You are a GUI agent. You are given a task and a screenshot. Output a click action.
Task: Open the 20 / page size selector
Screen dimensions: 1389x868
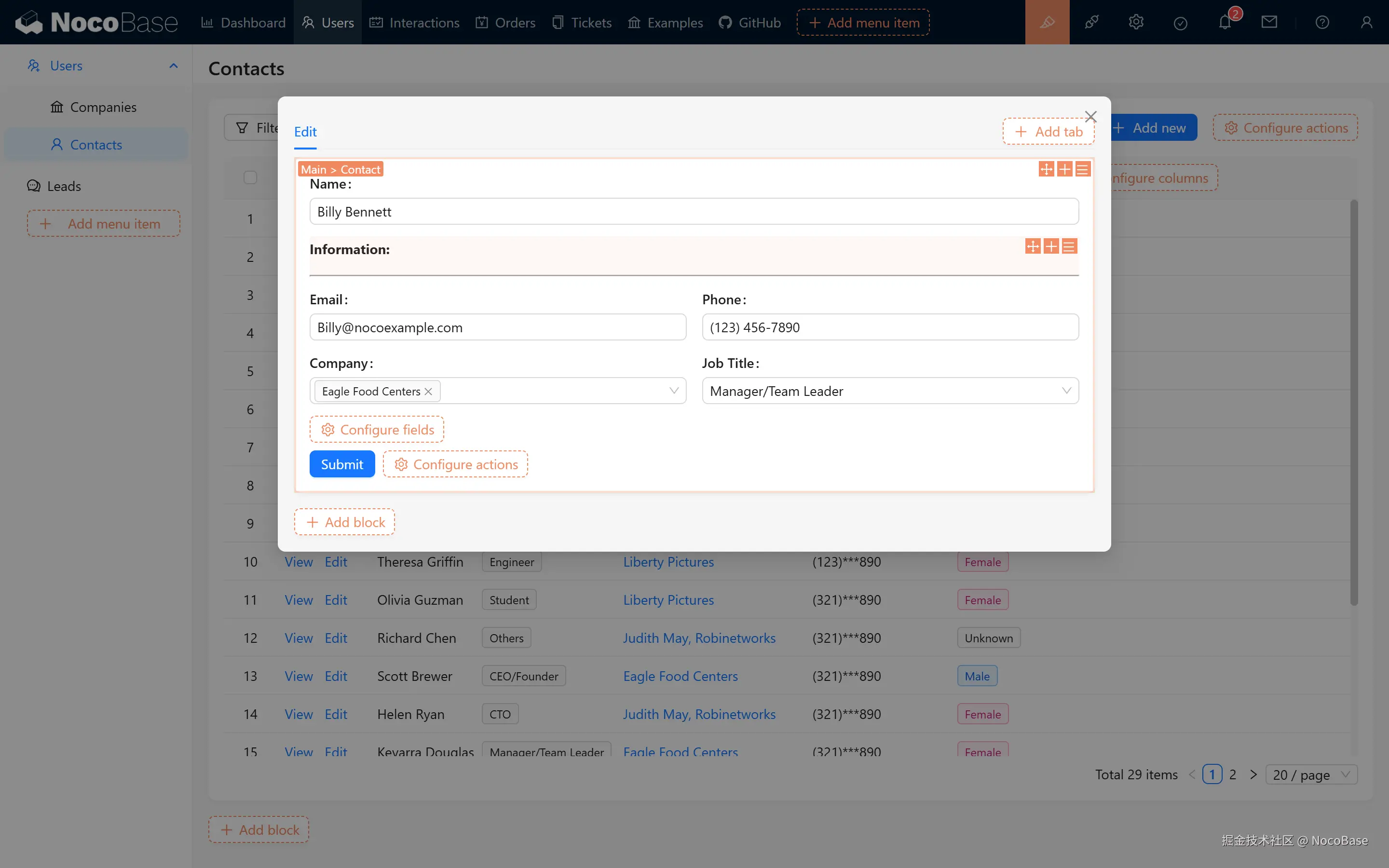coord(1311,774)
